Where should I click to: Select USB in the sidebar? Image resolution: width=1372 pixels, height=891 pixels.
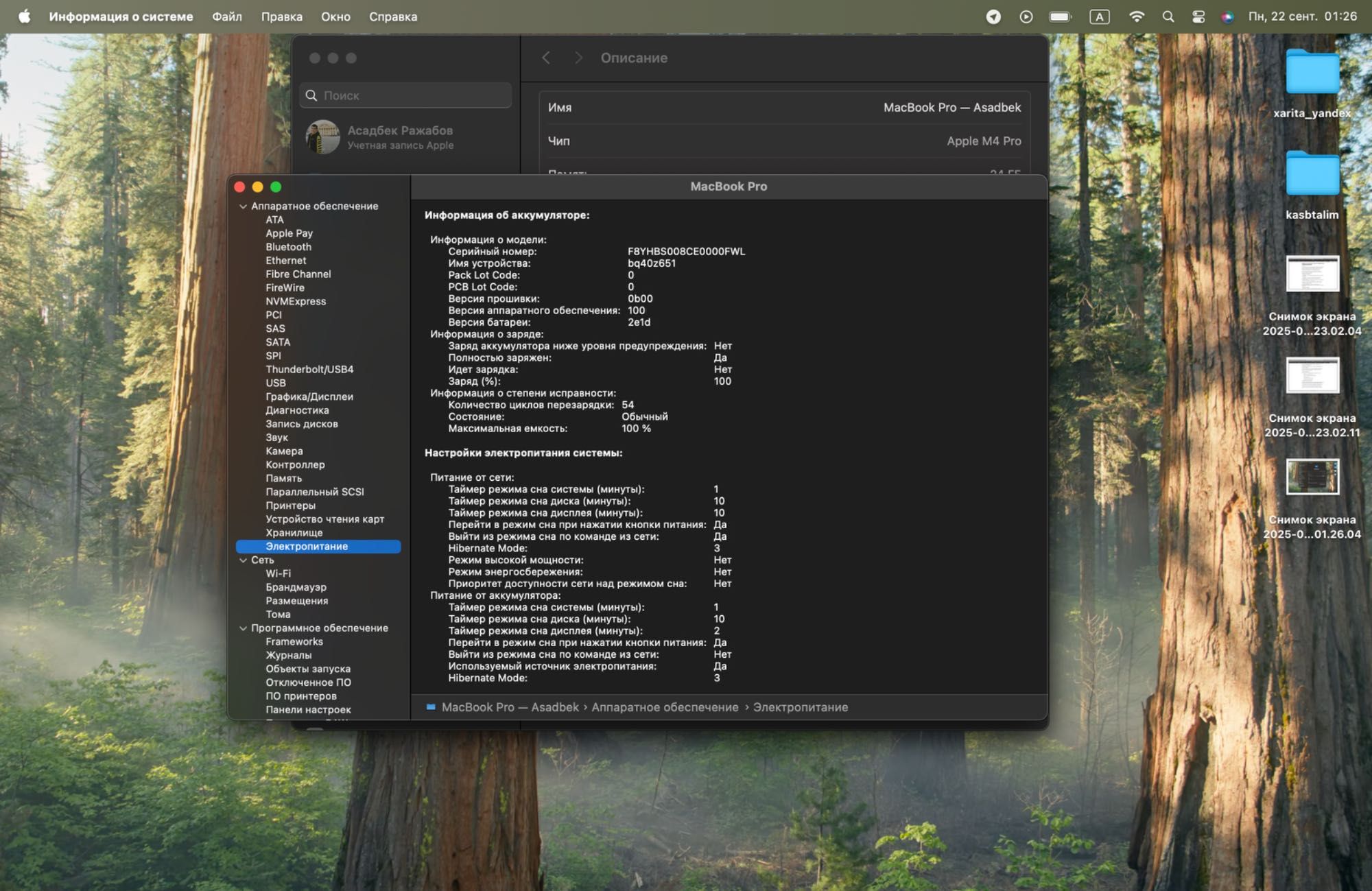pyautogui.click(x=275, y=383)
